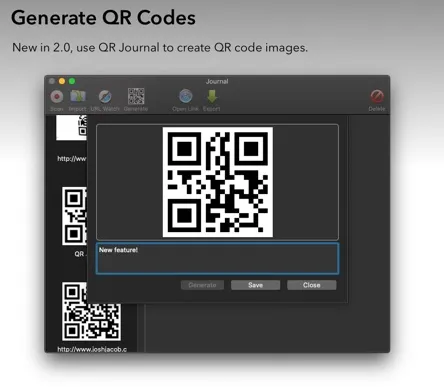Open the Import toolbar icon
444x387 pixels.
[78, 97]
